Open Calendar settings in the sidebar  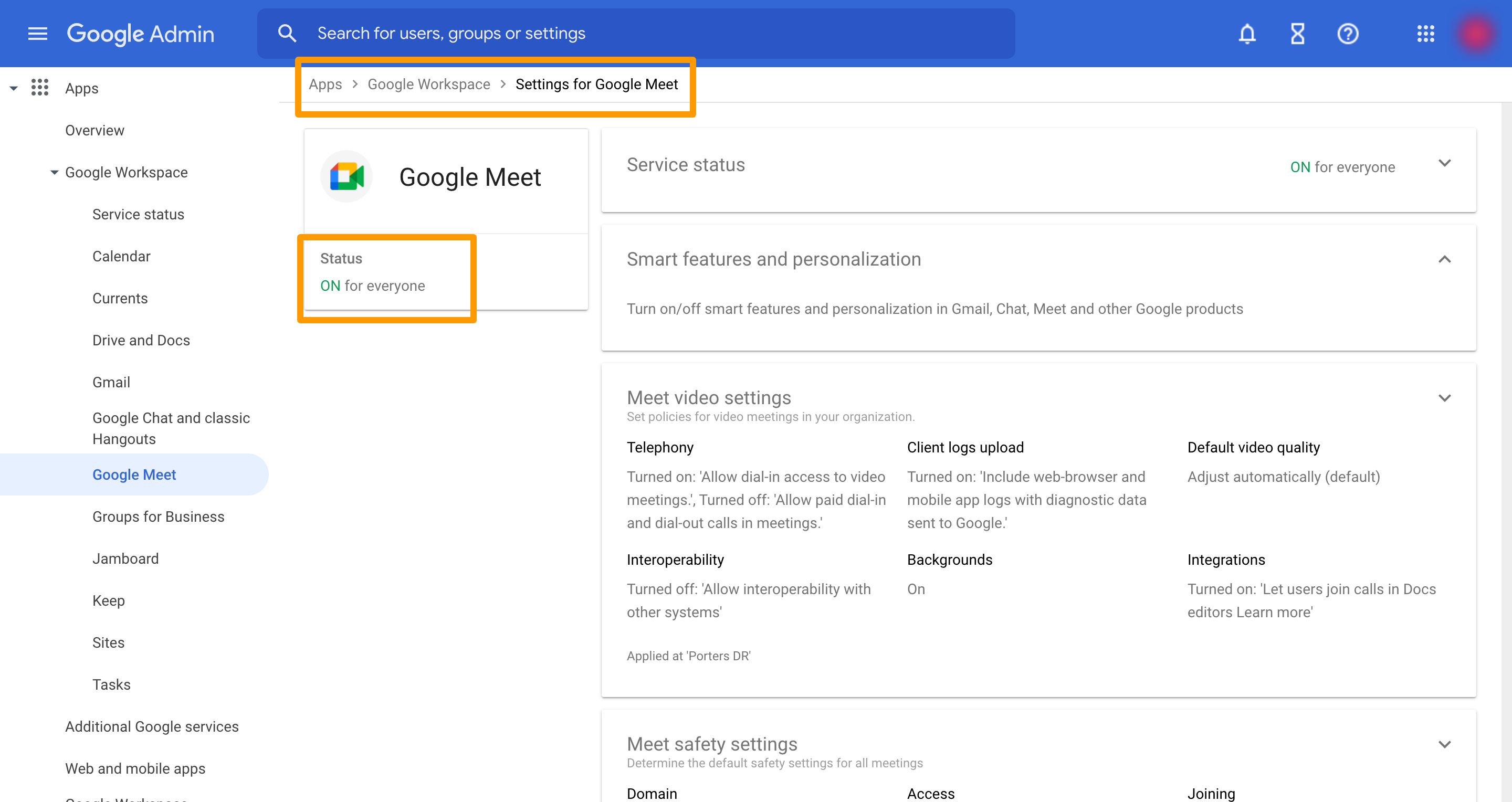pyautogui.click(x=121, y=256)
